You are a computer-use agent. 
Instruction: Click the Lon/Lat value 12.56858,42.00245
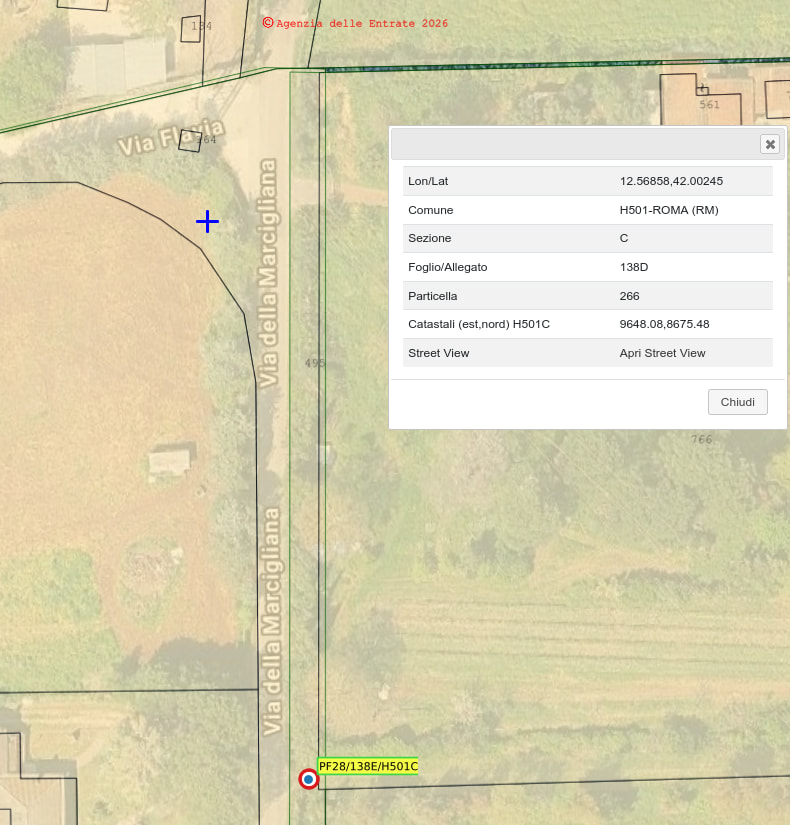tap(671, 181)
